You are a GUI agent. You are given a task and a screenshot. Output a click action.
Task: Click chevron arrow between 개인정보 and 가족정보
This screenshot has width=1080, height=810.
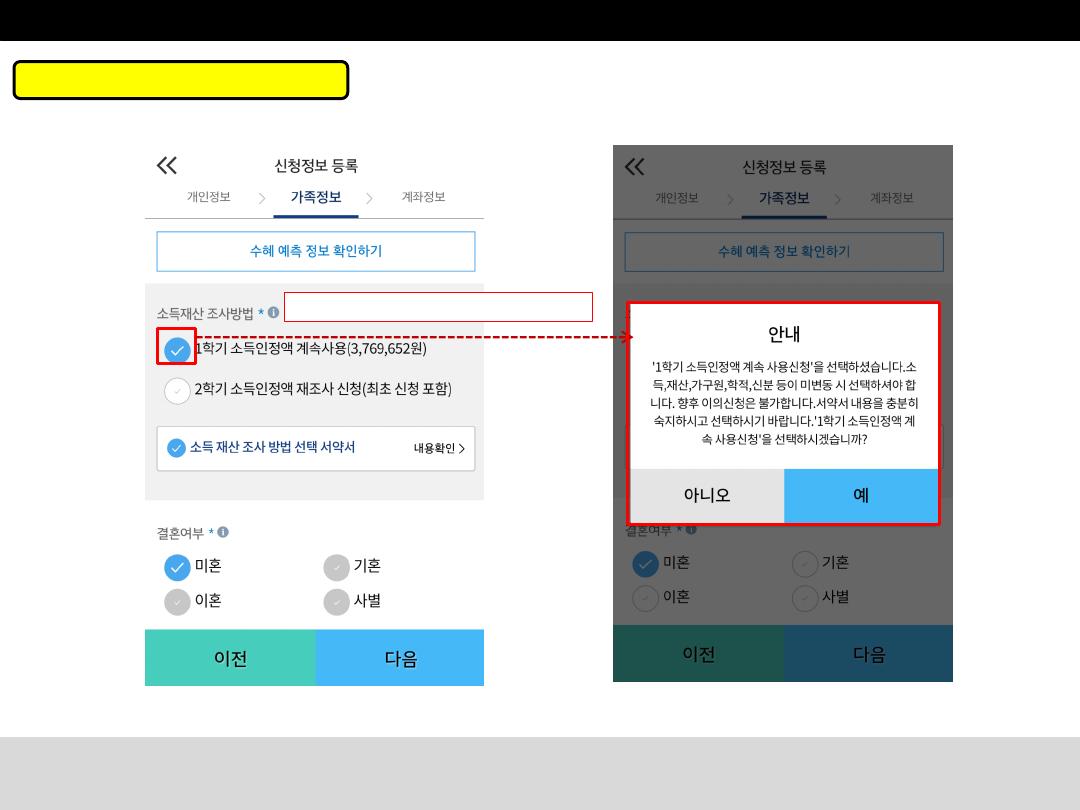pyautogui.click(x=262, y=198)
